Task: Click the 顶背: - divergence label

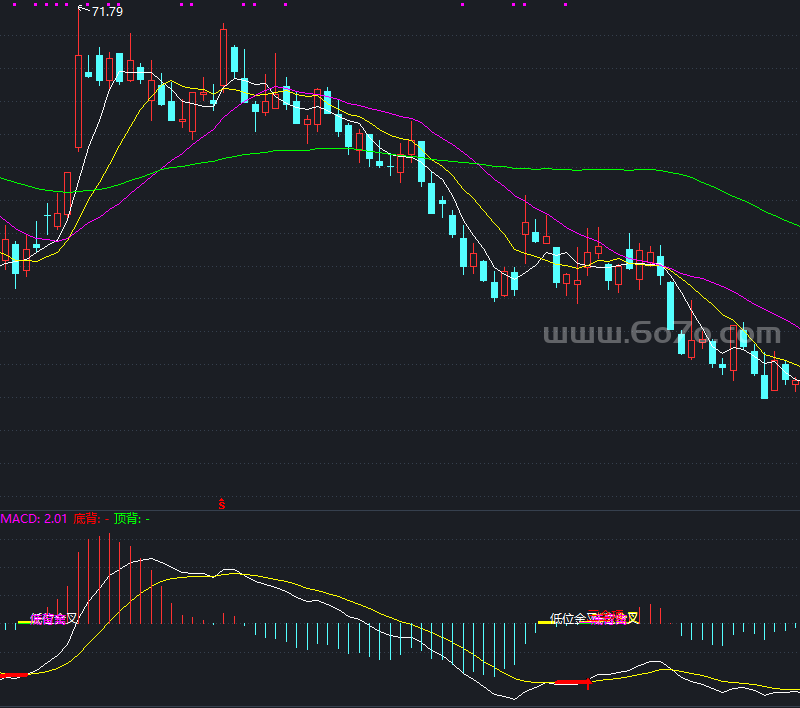Action: point(131,519)
